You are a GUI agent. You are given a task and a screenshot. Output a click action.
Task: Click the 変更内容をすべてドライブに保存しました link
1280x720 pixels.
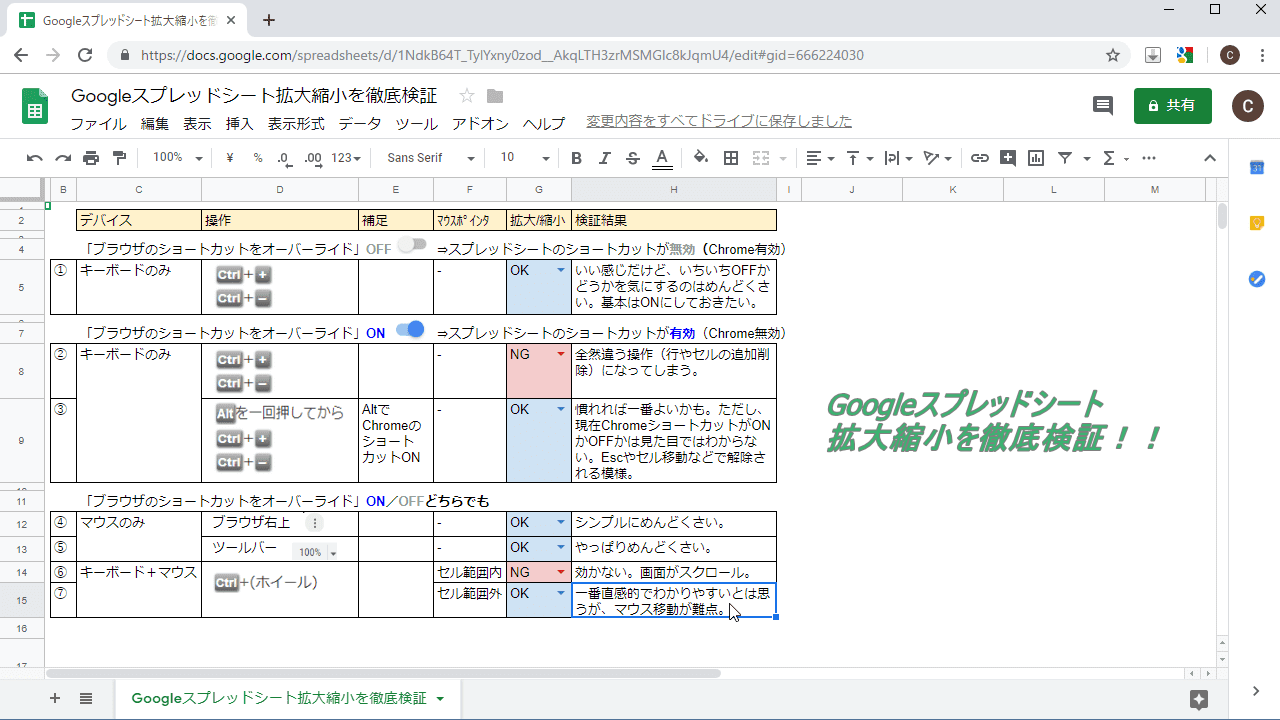pyautogui.click(x=719, y=121)
